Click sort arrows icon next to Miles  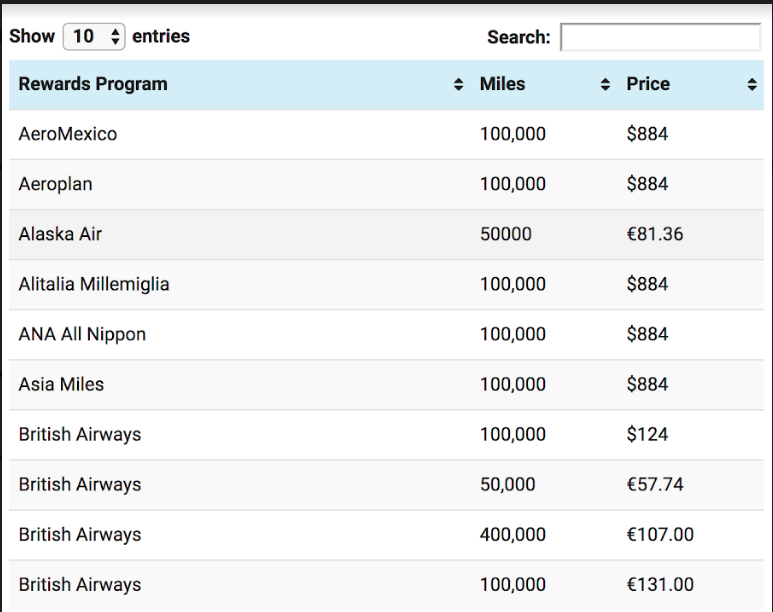click(x=605, y=84)
